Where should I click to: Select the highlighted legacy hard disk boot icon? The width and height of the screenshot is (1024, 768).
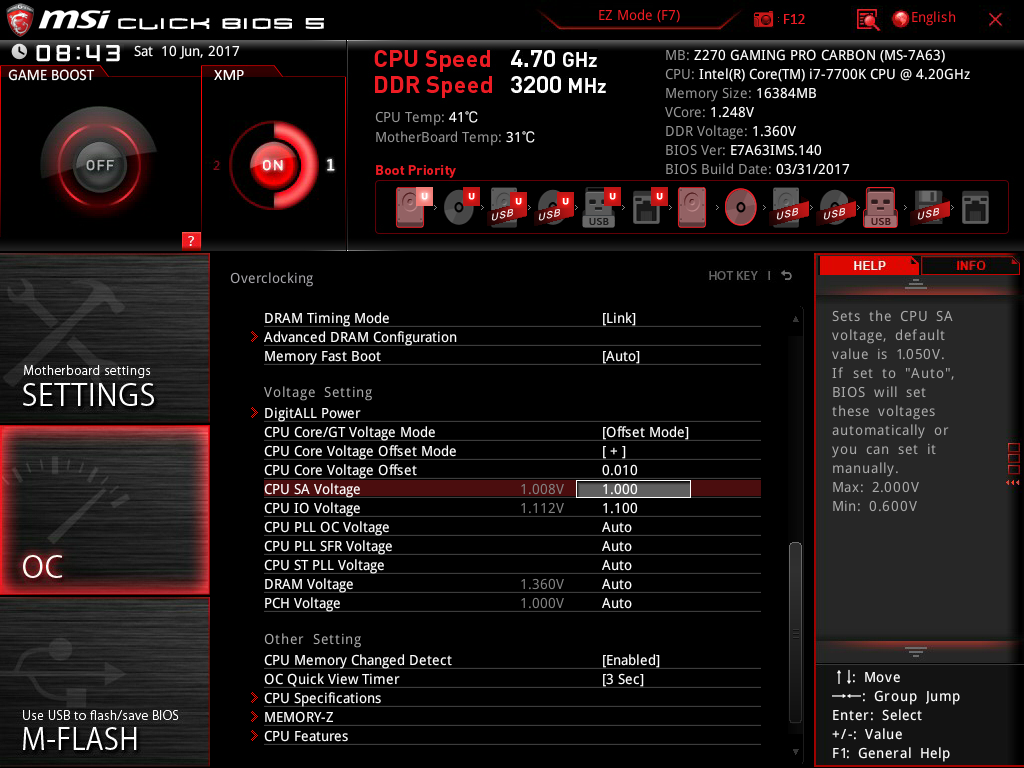(x=692, y=207)
